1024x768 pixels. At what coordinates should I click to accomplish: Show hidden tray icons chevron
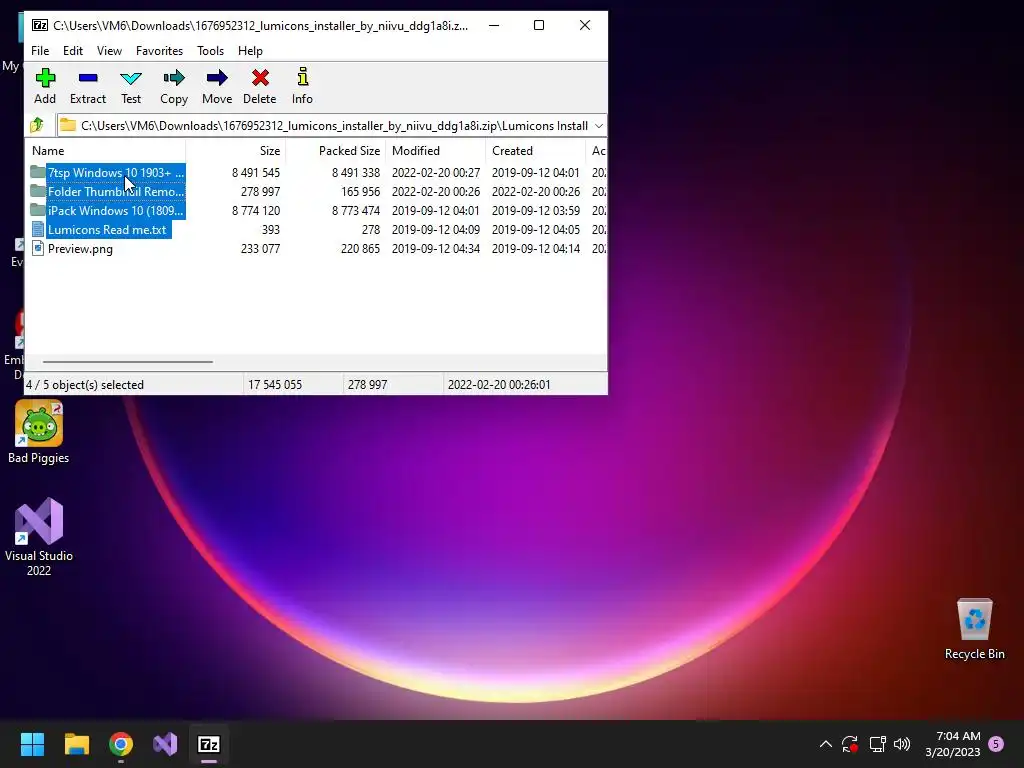click(825, 744)
